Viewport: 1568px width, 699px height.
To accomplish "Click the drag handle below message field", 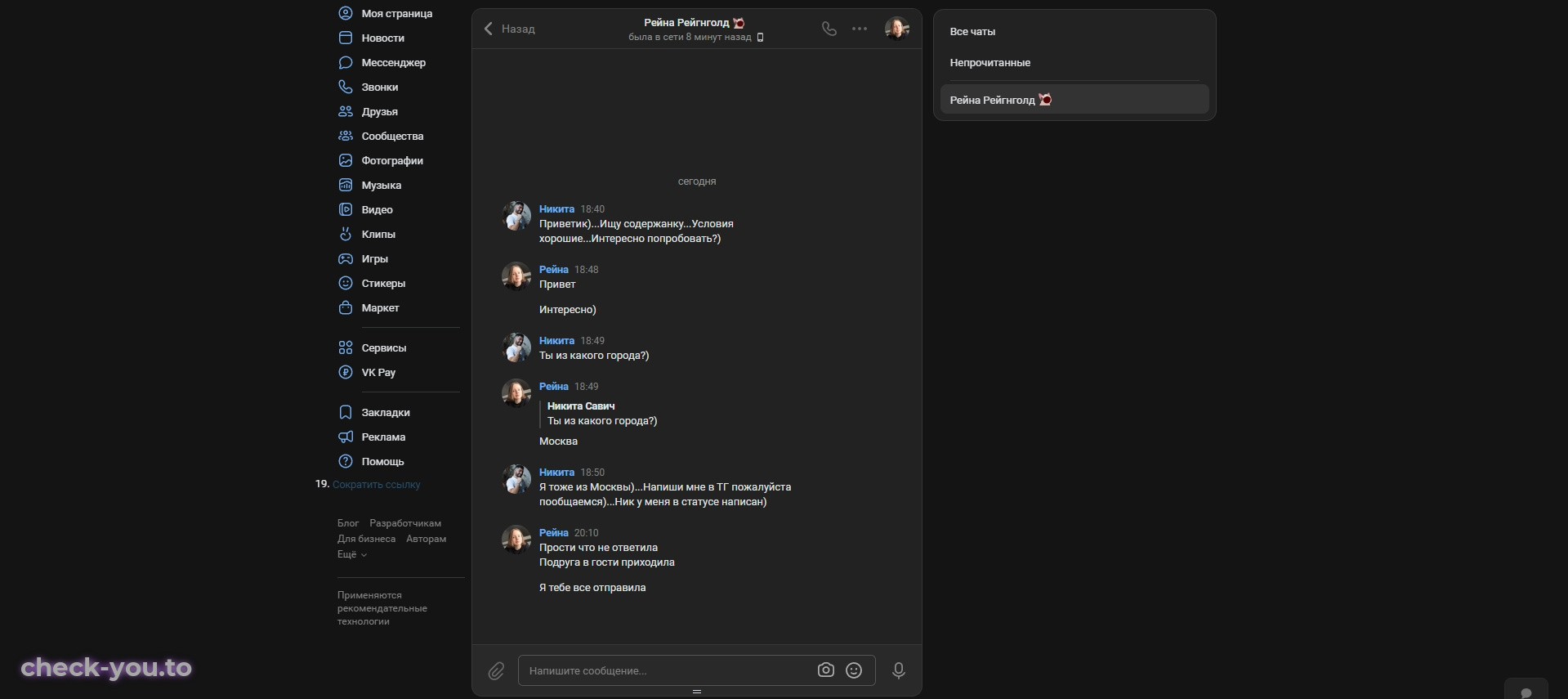I will tap(697, 692).
